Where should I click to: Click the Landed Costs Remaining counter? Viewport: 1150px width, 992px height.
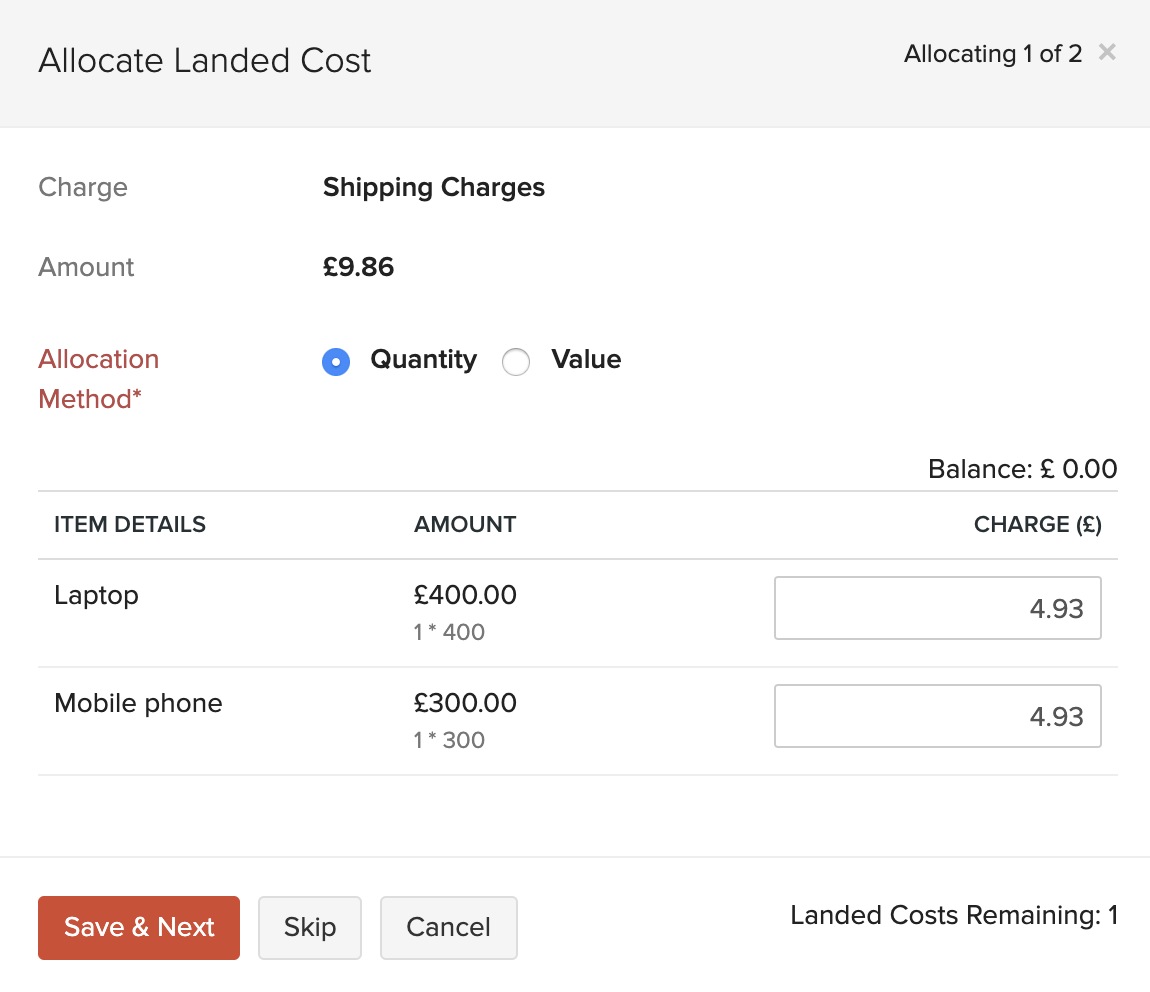click(953, 915)
